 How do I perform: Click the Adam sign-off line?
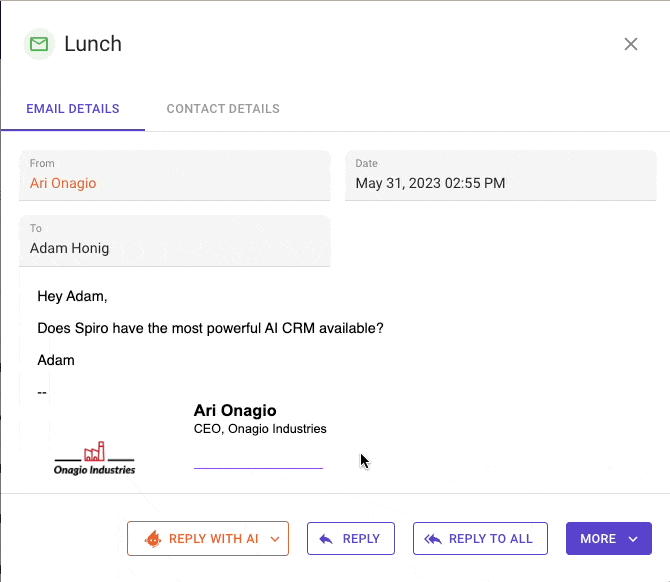[56, 360]
